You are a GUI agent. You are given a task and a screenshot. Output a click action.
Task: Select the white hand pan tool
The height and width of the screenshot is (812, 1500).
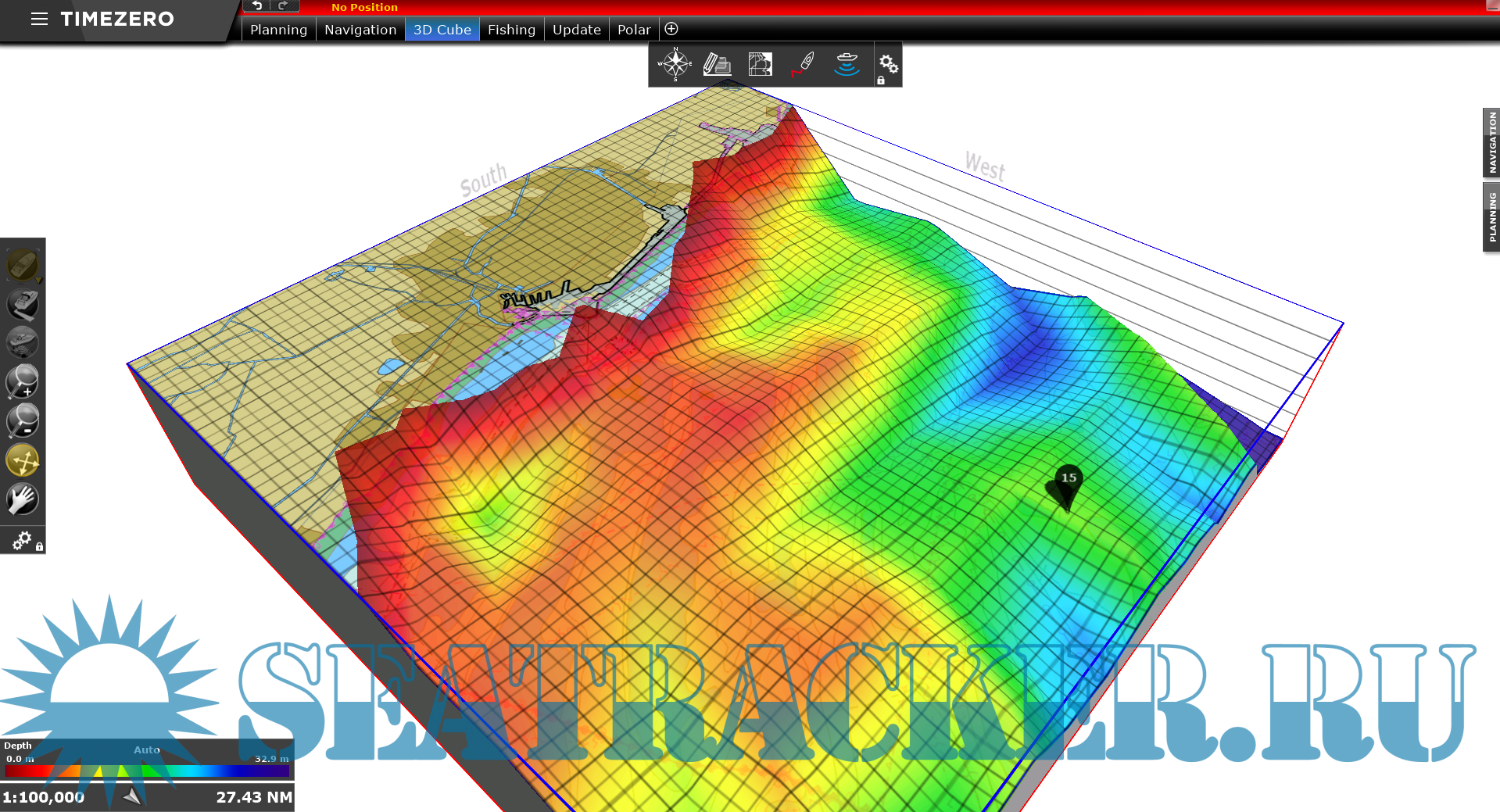tap(23, 499)
